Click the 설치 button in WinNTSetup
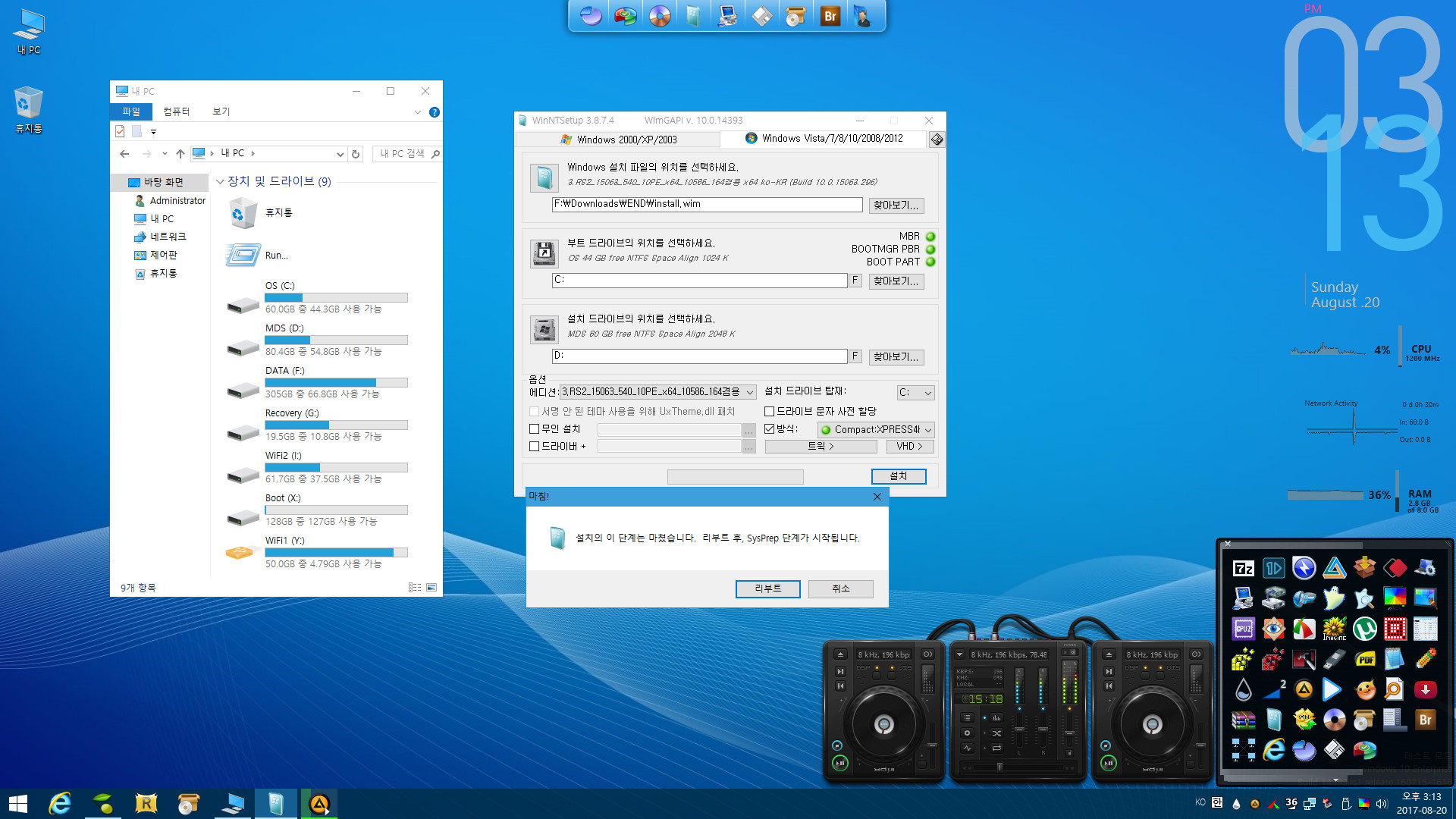 [x=899, y=476]
